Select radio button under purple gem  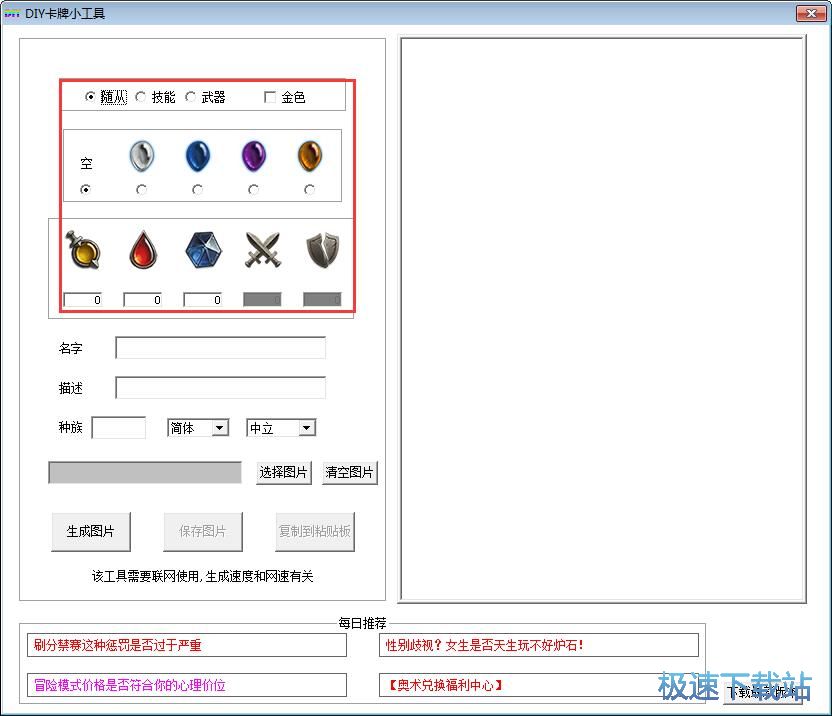(x=253, y=190)
